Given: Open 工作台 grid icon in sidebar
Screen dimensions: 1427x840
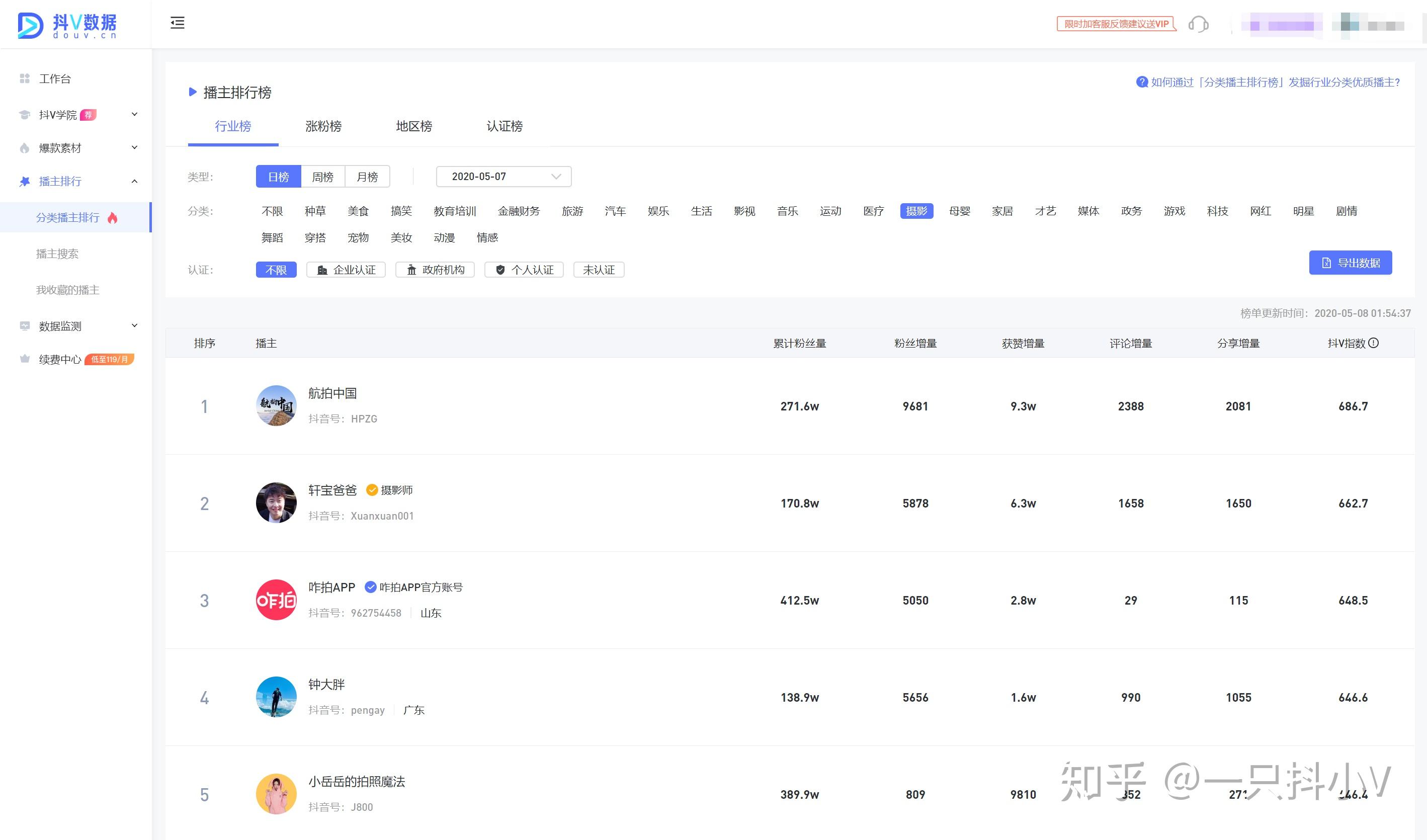Looking at the screenshot, I should [24, 79].
